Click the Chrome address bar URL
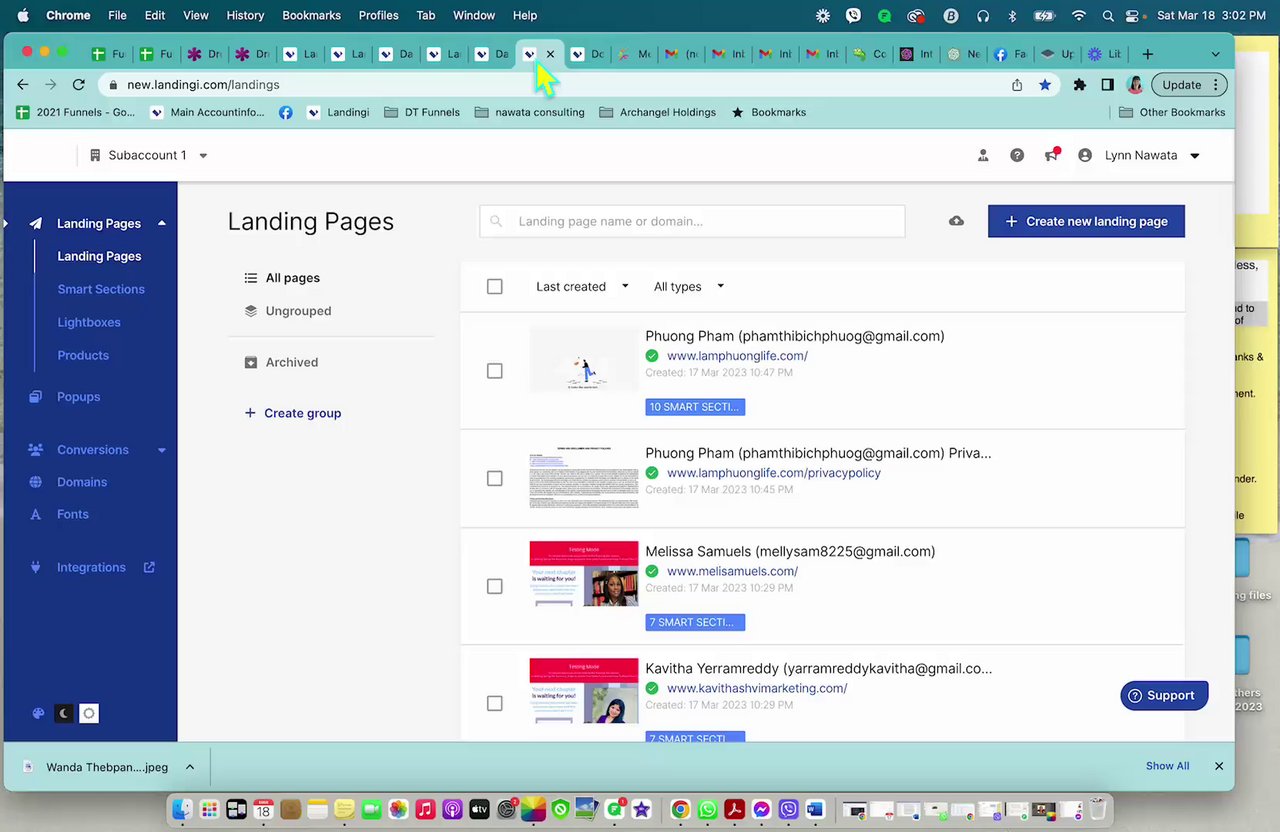The height and width of the screenshot is (832, 1280). (203, 85)
